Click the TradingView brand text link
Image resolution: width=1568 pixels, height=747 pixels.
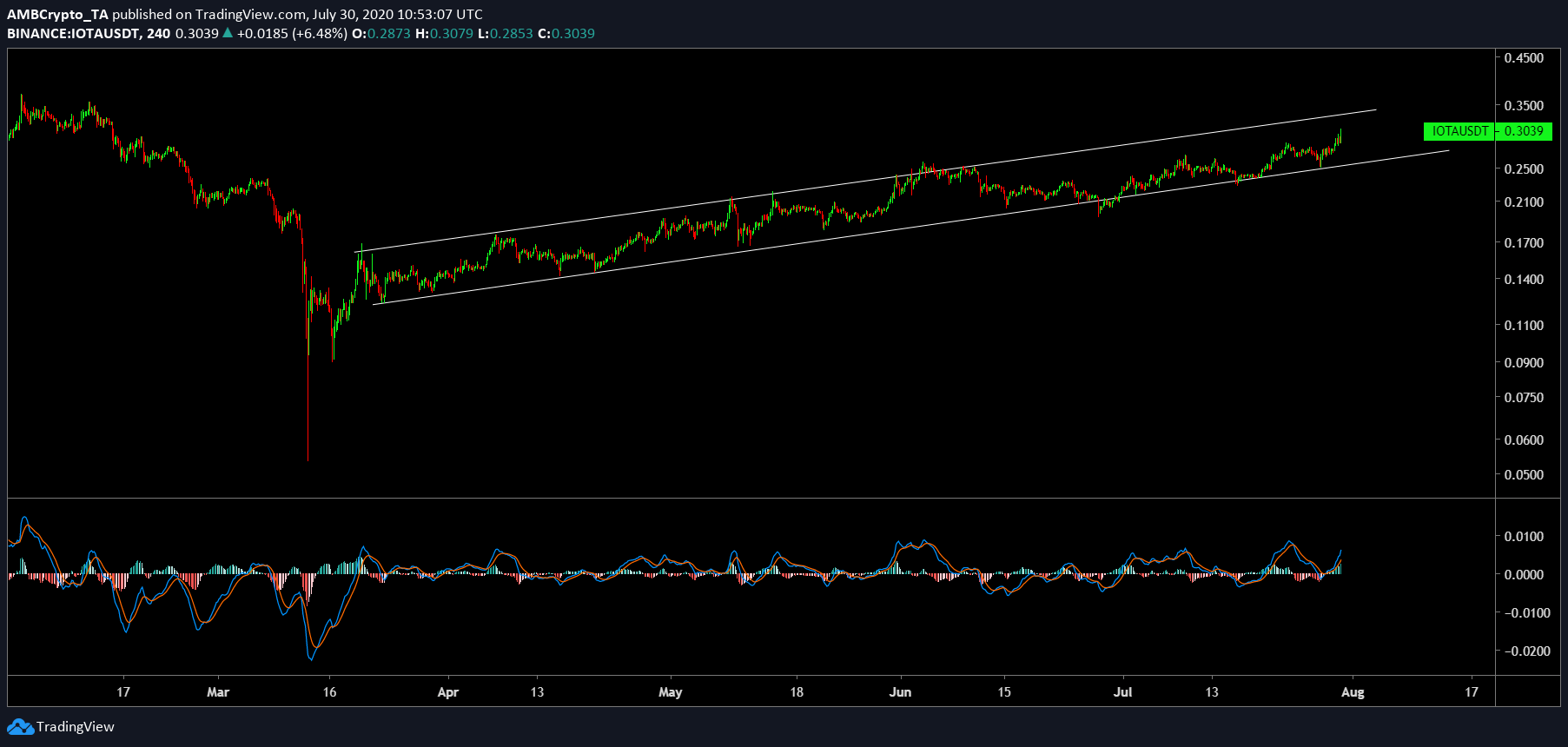[x=76, y=727]
